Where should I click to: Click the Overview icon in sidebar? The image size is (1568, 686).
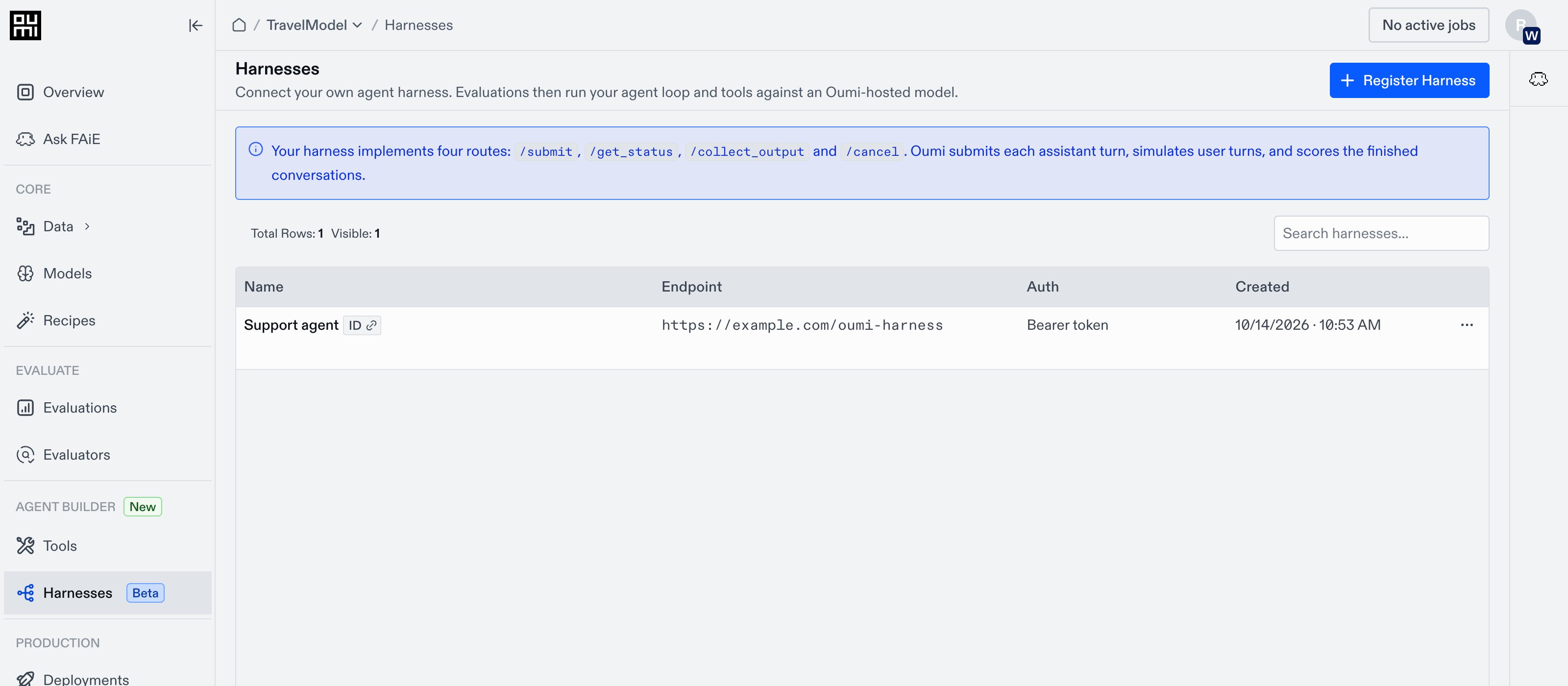tap(25, 92)
